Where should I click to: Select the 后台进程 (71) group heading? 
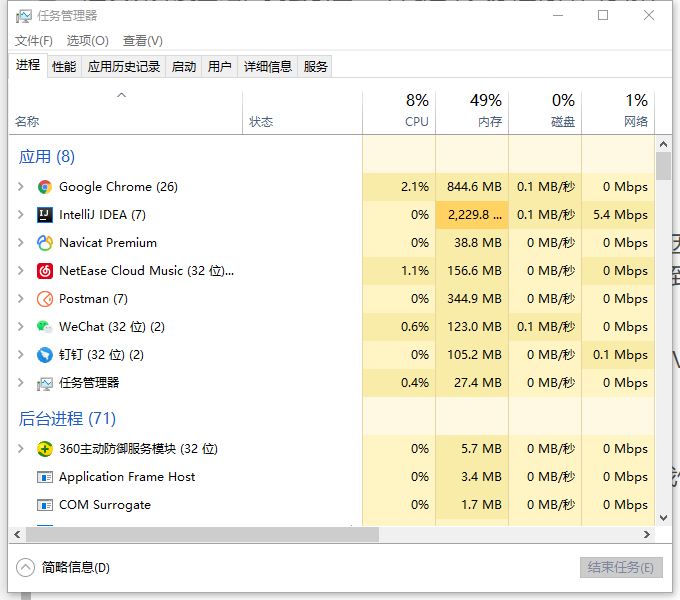tap(67, 419)
